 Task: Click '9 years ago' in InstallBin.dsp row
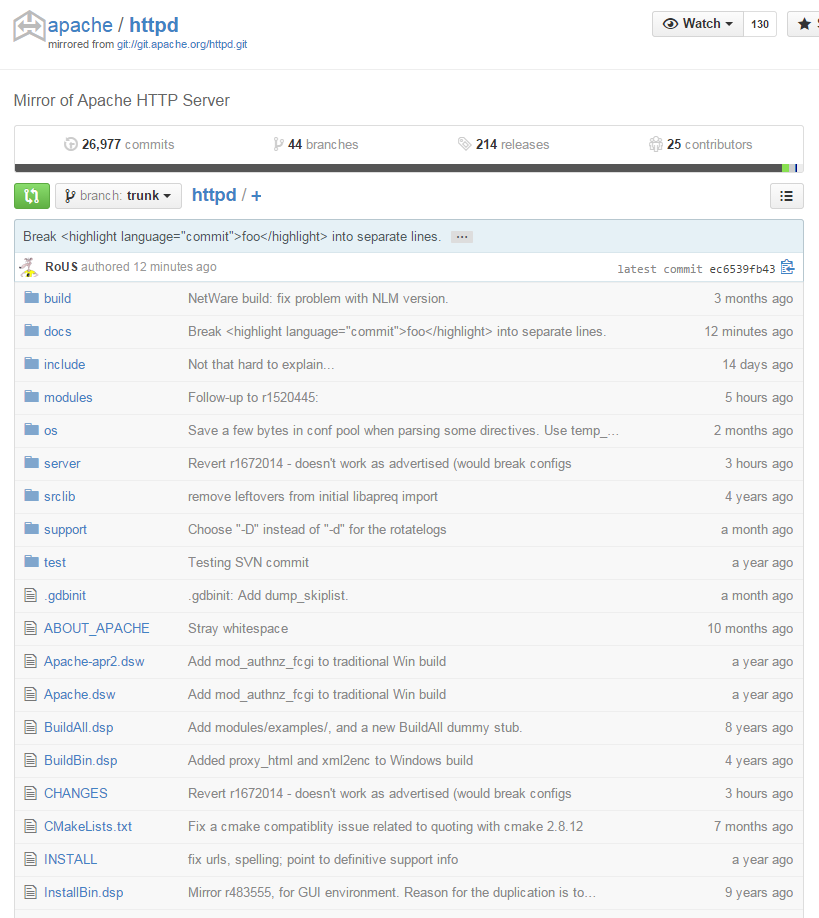759,893
